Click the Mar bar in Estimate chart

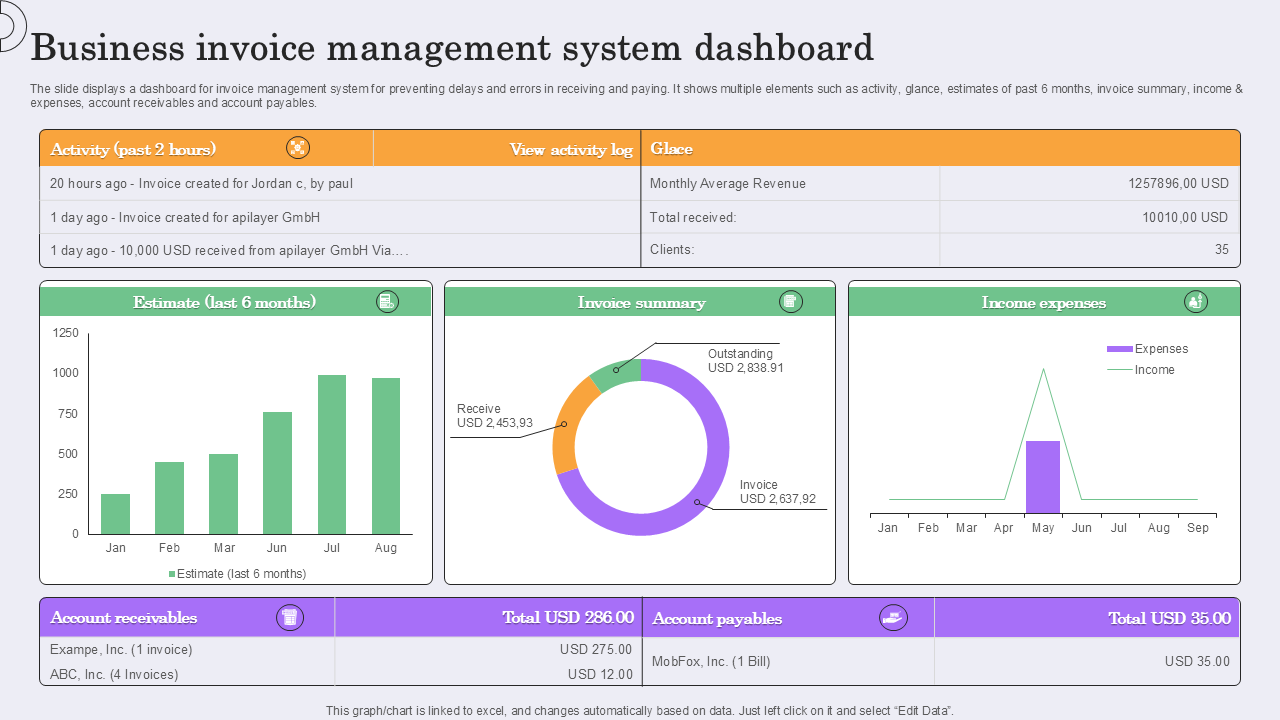[223, 494]
